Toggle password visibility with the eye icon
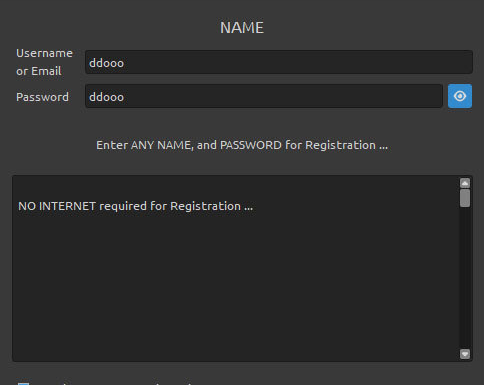Image resolution: width=485 pixels, height=385 pixels. [460, 96]
